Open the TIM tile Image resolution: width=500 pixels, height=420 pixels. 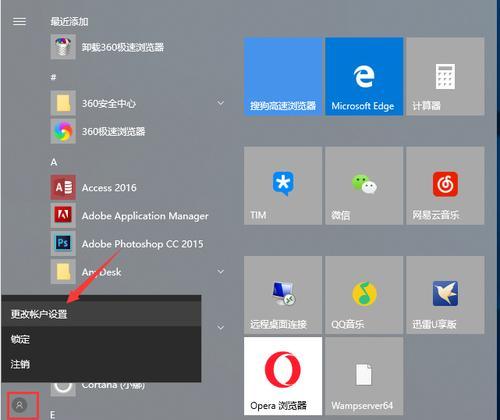(283, 186)
